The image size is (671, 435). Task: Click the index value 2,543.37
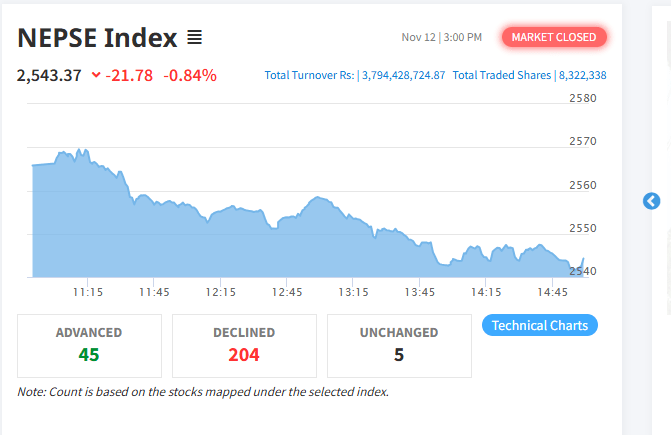49,75
